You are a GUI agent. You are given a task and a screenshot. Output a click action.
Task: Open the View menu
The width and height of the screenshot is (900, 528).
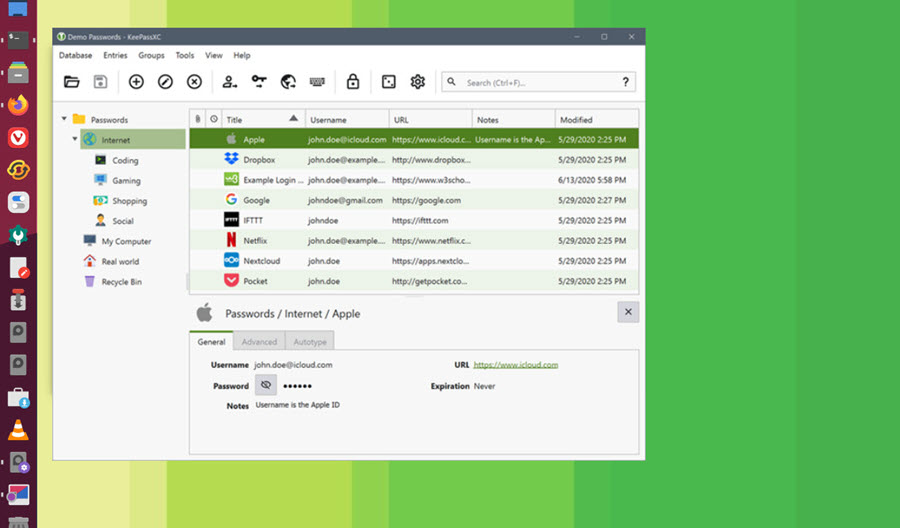pos(214,55)
